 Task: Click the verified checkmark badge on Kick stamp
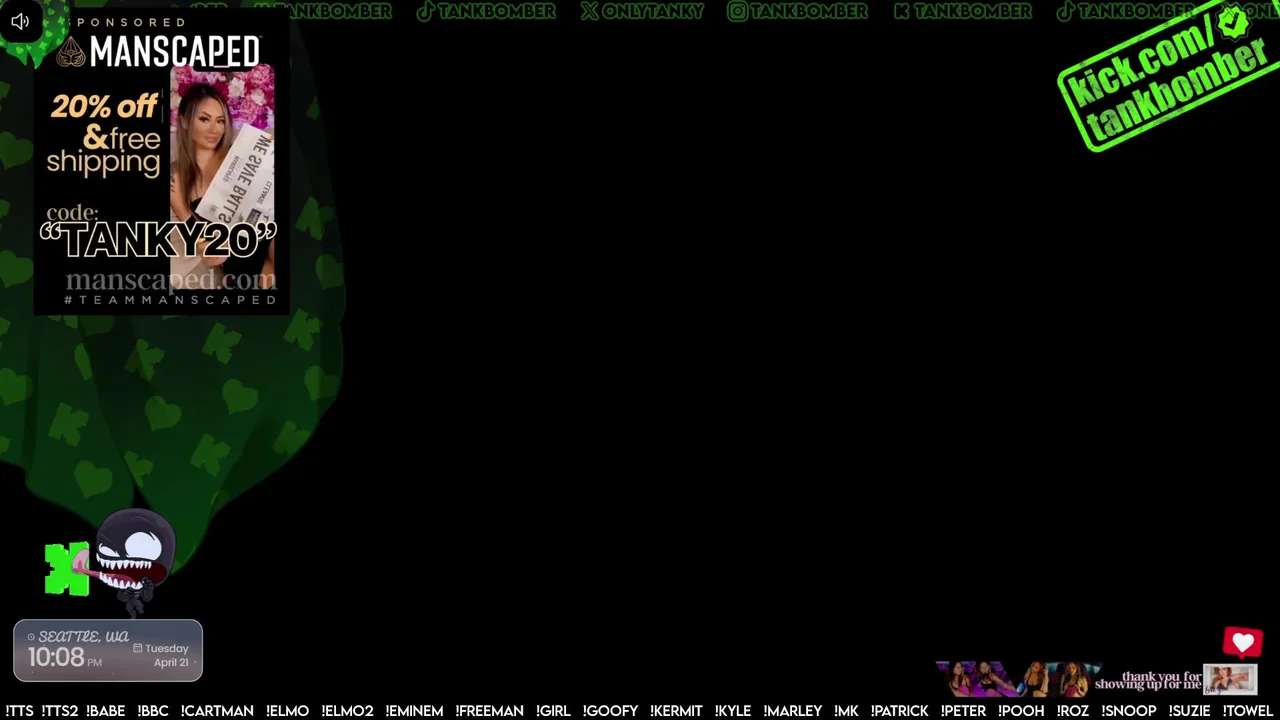[1233, 22]
